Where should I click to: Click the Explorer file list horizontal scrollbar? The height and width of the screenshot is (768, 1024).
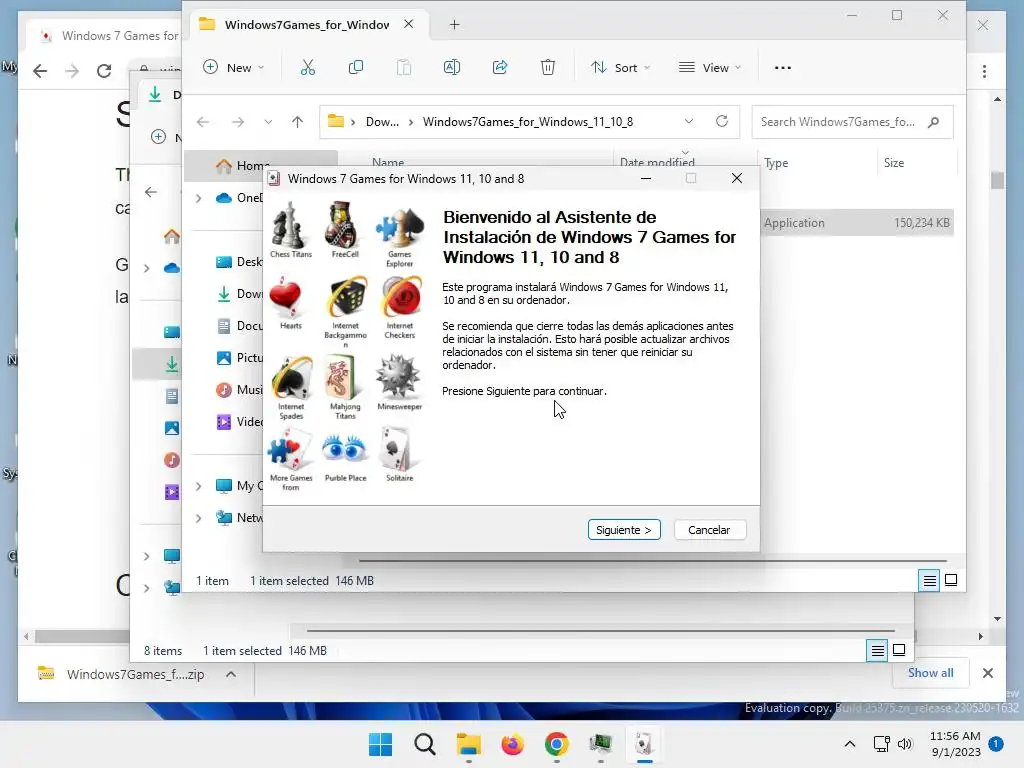pos(653,560)
